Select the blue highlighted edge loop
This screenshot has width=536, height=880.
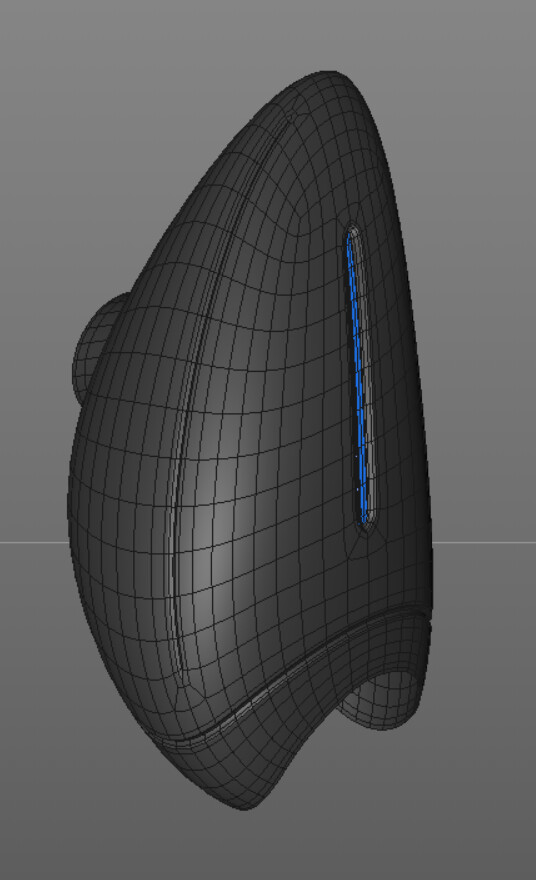click(x=356, y=376)
